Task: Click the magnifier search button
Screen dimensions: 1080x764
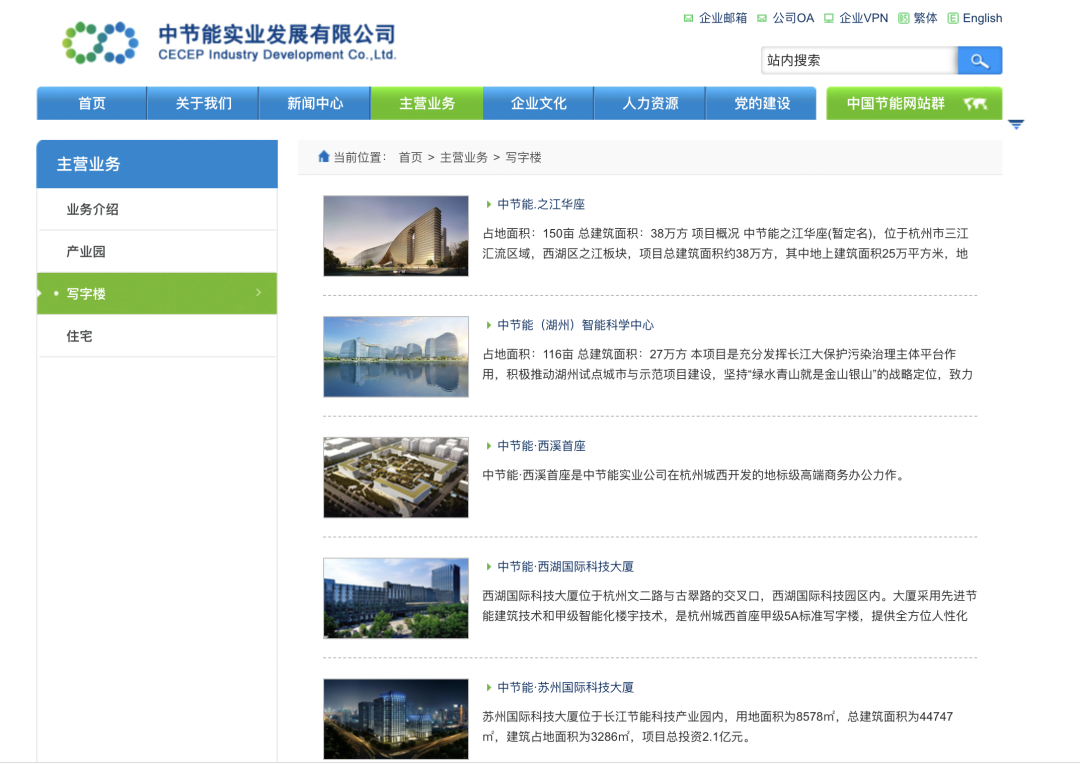Action: [979, 61]
